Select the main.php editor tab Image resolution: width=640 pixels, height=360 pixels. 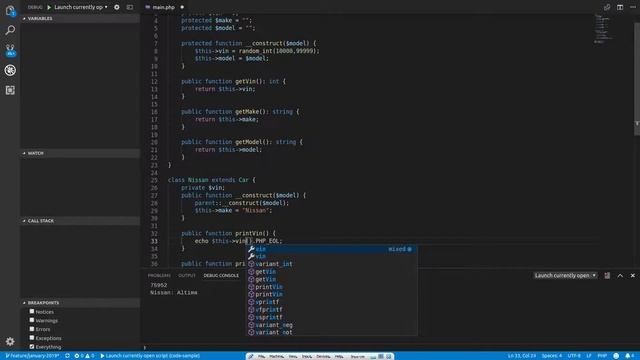(164, 7)
